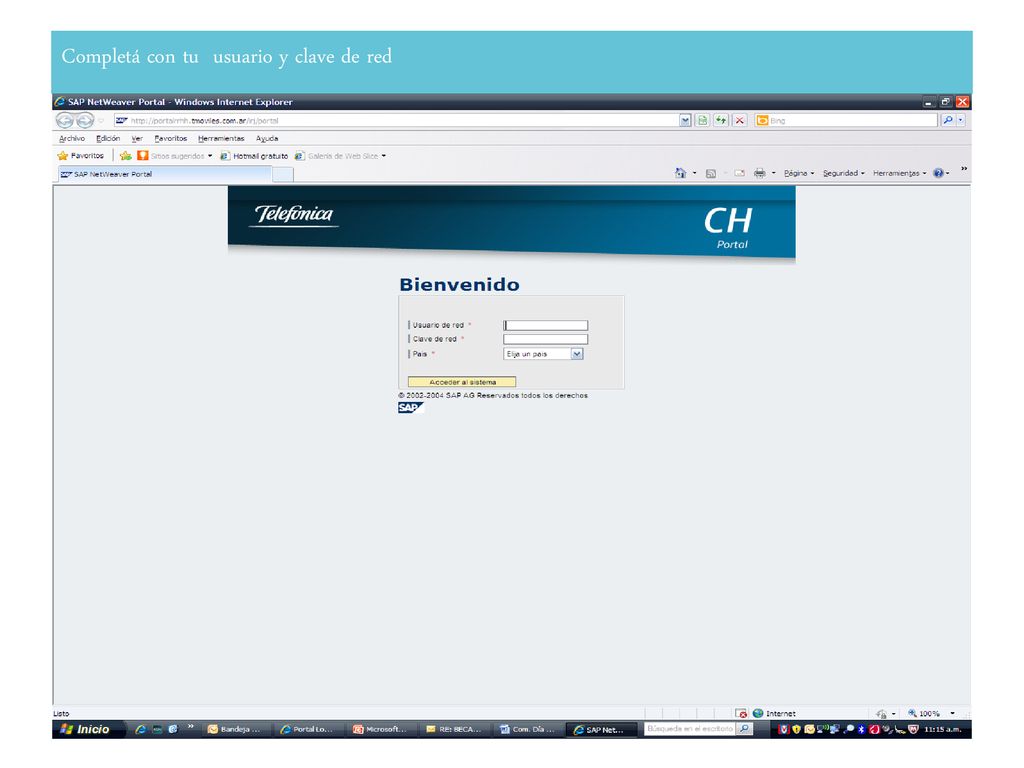Screen dimensions: 1024x768
Task: Expand the search provider dropdown arrow
Action: pos(960,120)
